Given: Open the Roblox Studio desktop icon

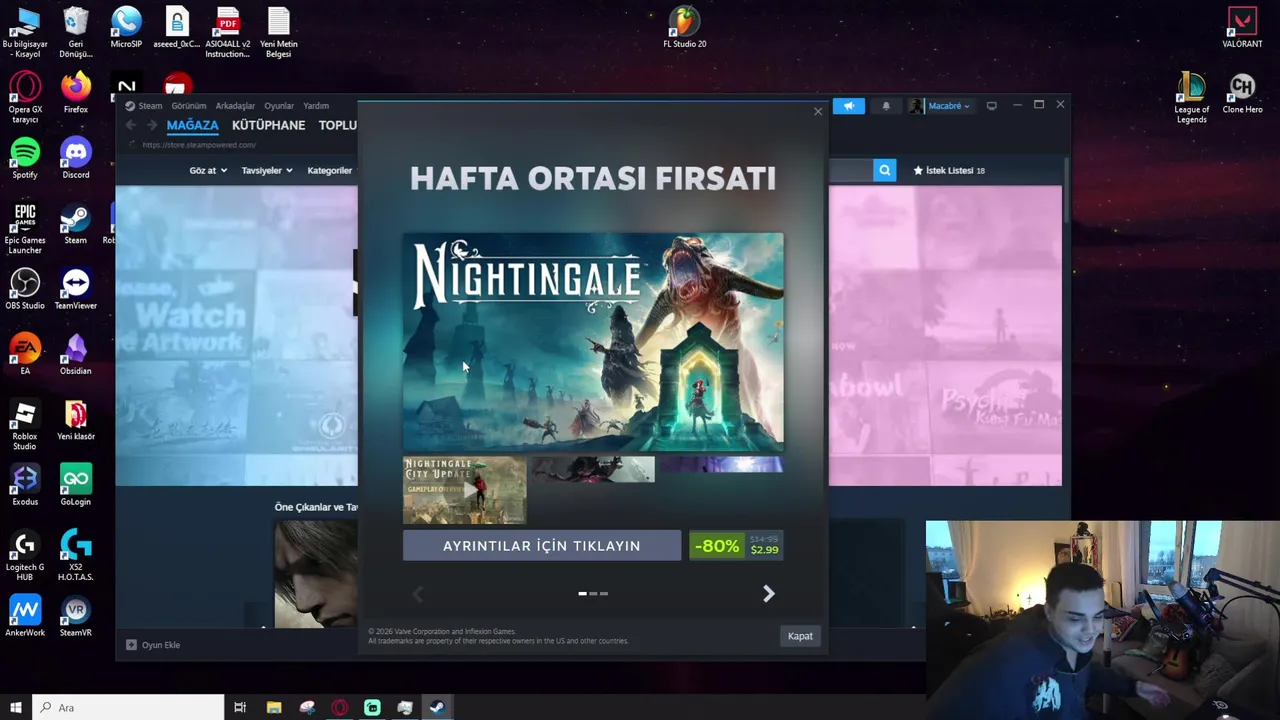Looking at the screenshot, I should 25,425.
